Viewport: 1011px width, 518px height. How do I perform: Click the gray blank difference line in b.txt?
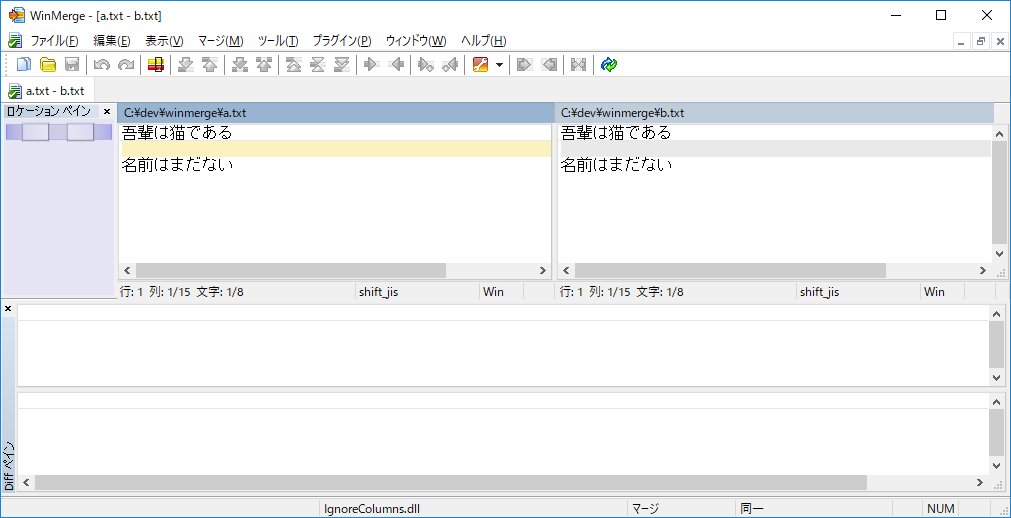(775, 149)
